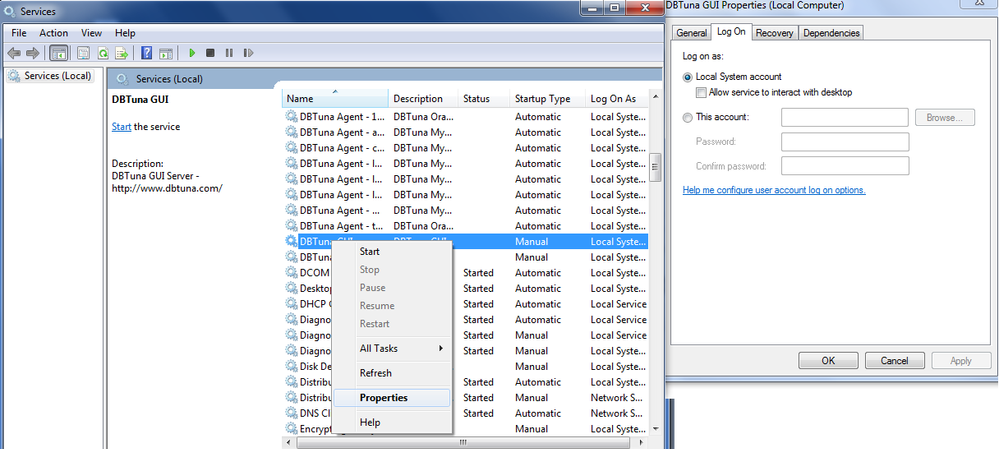Enable Allow service to interact with desktop
This screenshot has height=449, width=999.
[701, 92]
